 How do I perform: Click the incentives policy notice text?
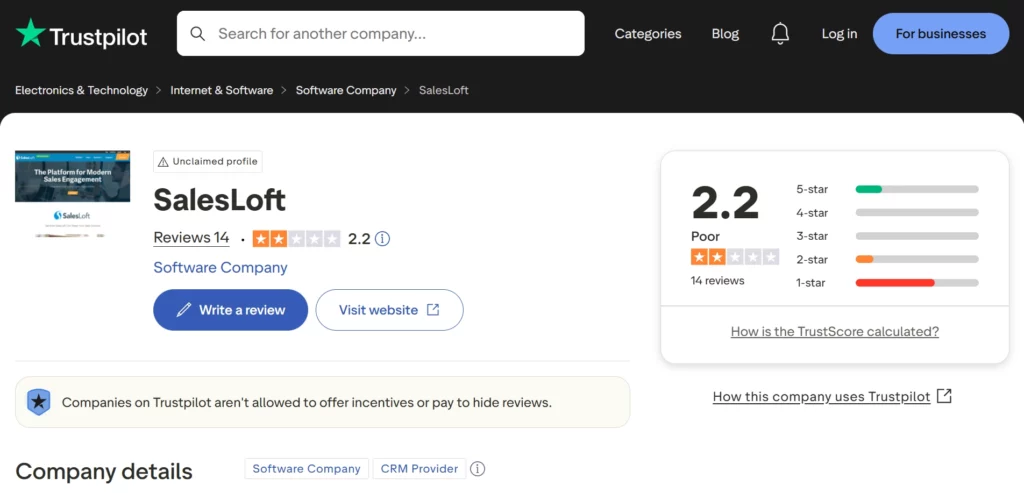tap(307, 403)
